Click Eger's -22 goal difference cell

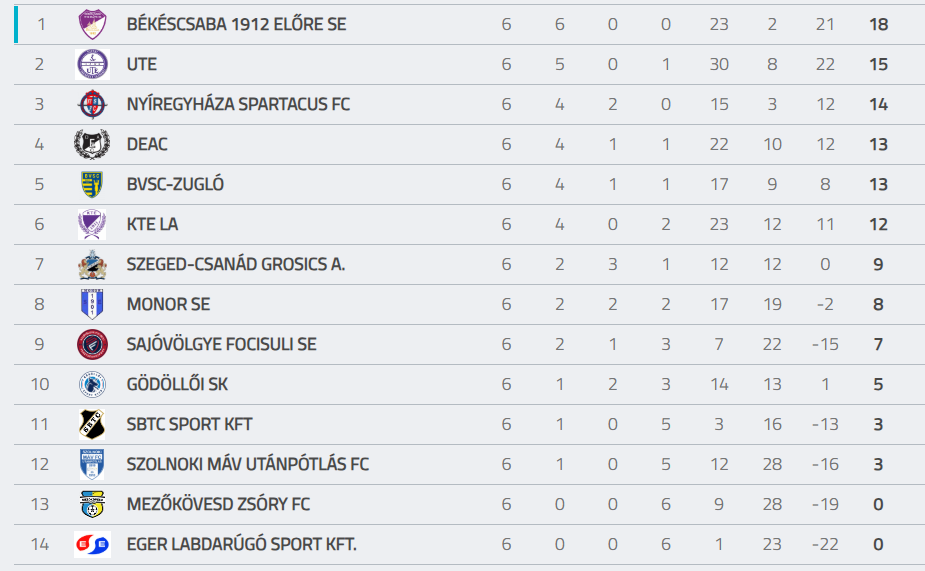825,544
